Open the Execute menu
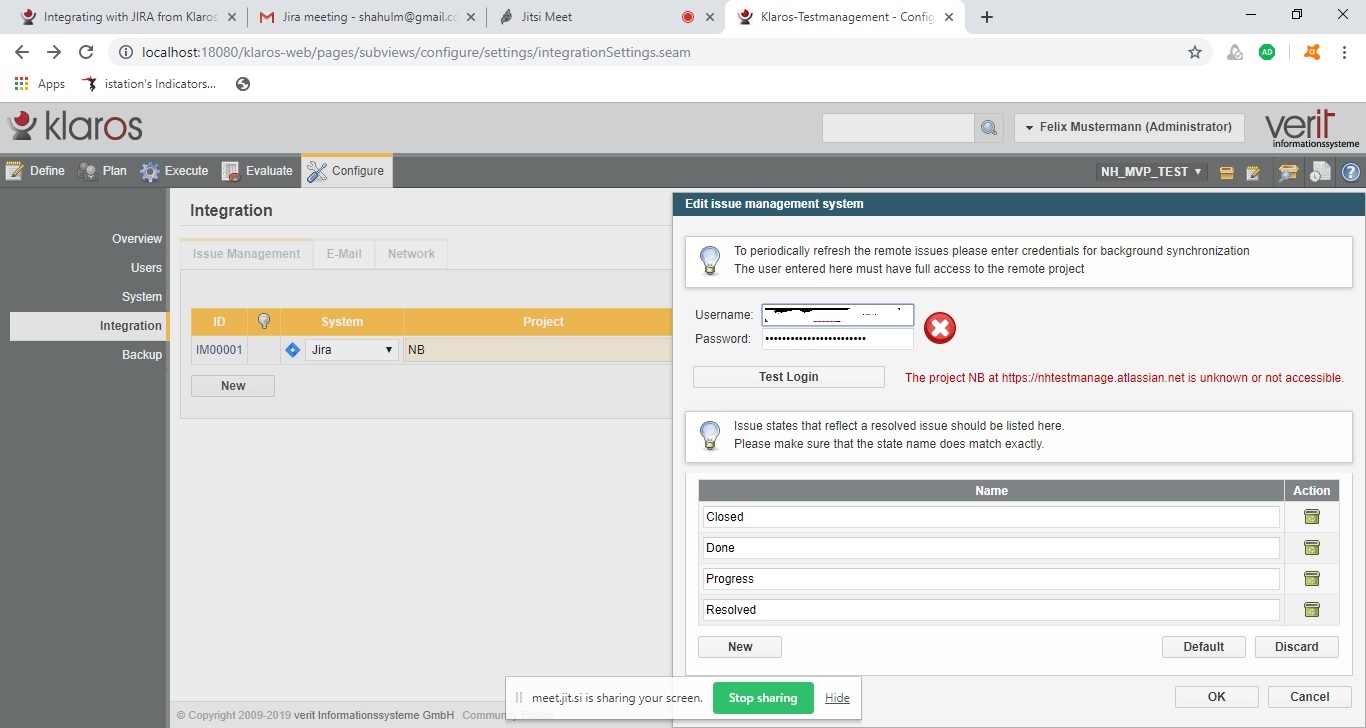The height and width of the screenshot is (728, 1366). [x=175, y=171]
